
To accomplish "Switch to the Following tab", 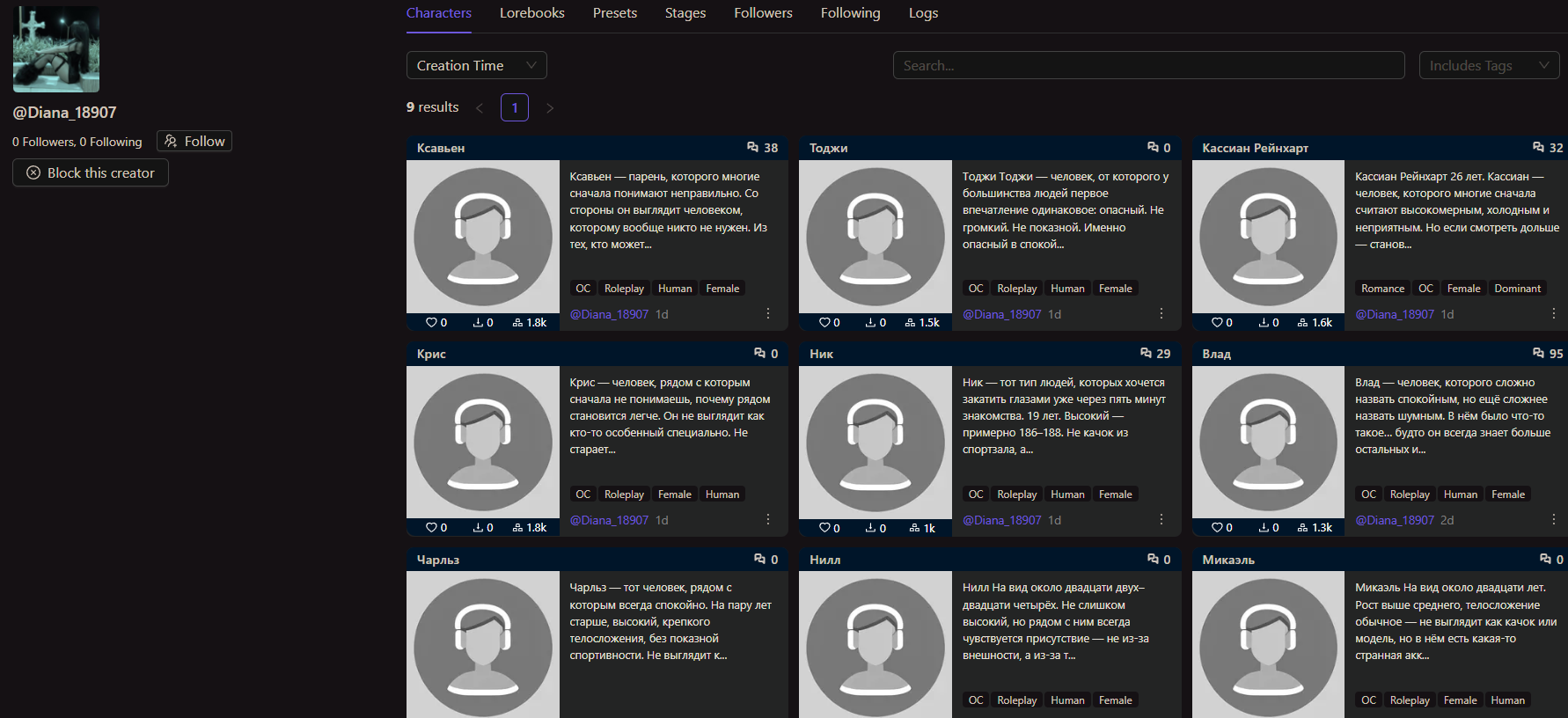I will [x=851, y=13].
